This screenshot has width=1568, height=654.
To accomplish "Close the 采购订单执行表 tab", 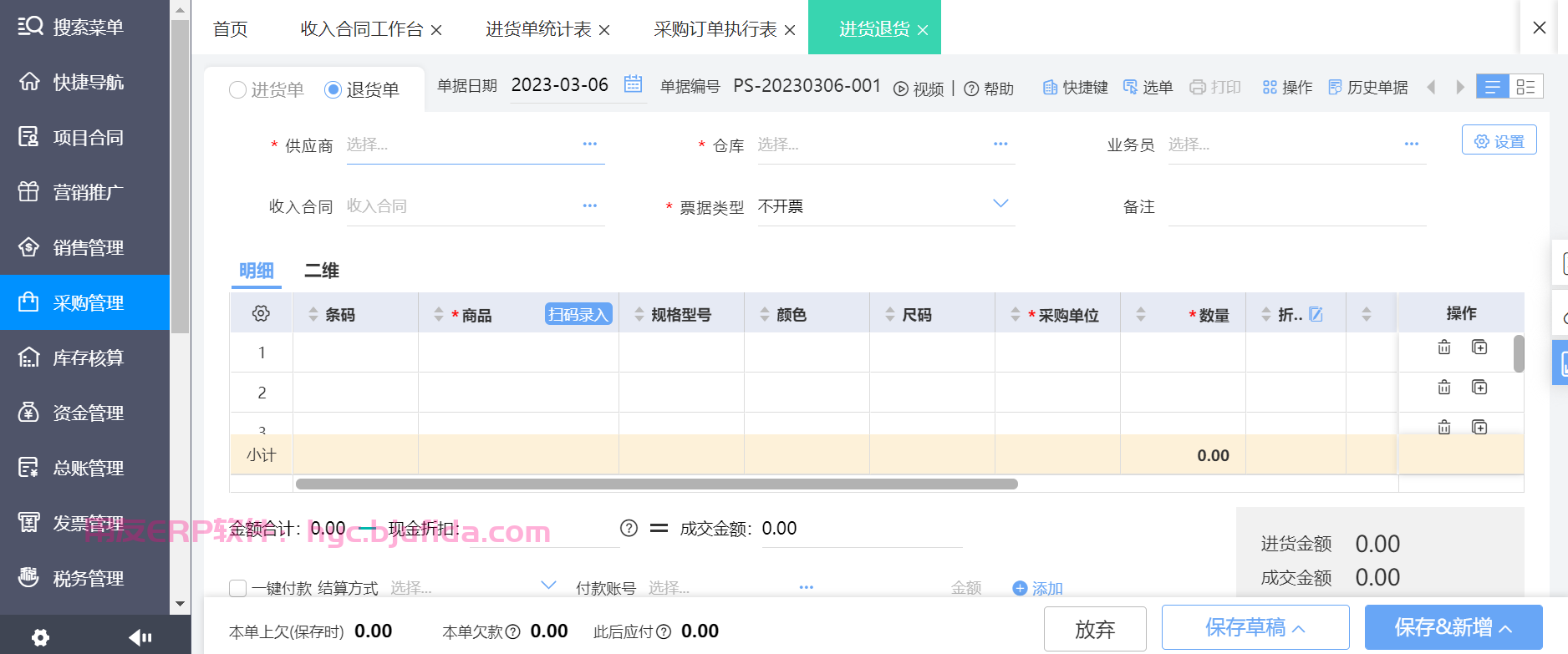I will (790, 30).
